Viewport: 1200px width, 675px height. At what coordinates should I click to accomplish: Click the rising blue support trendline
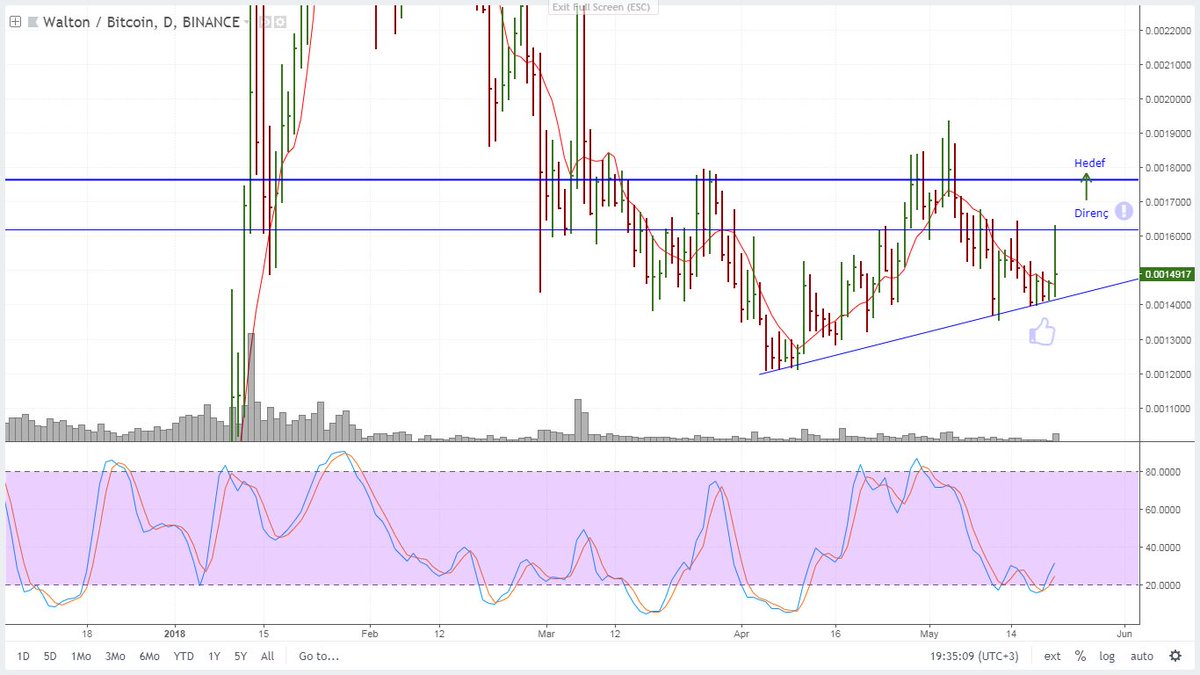pos(950,327)
